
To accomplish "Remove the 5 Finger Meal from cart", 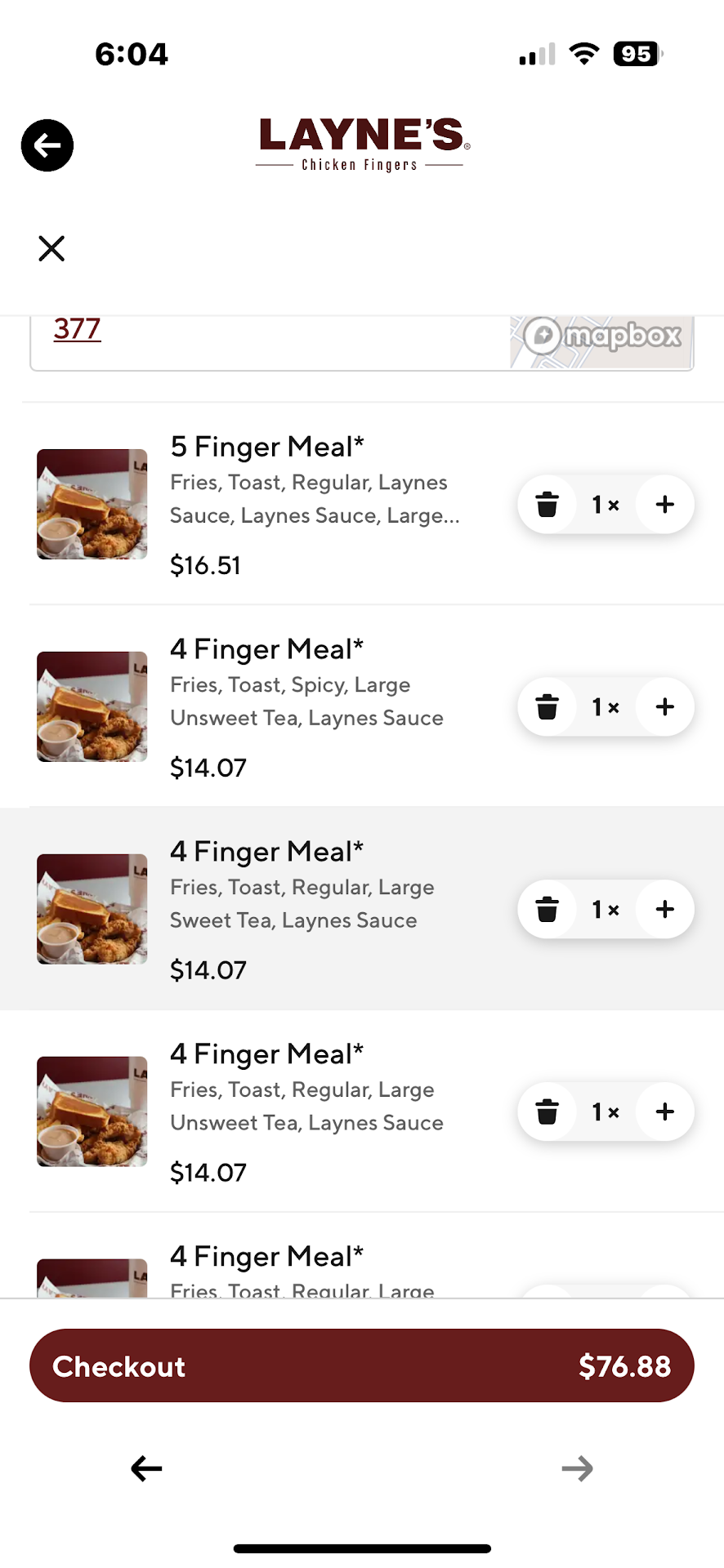I will (547, 505).
